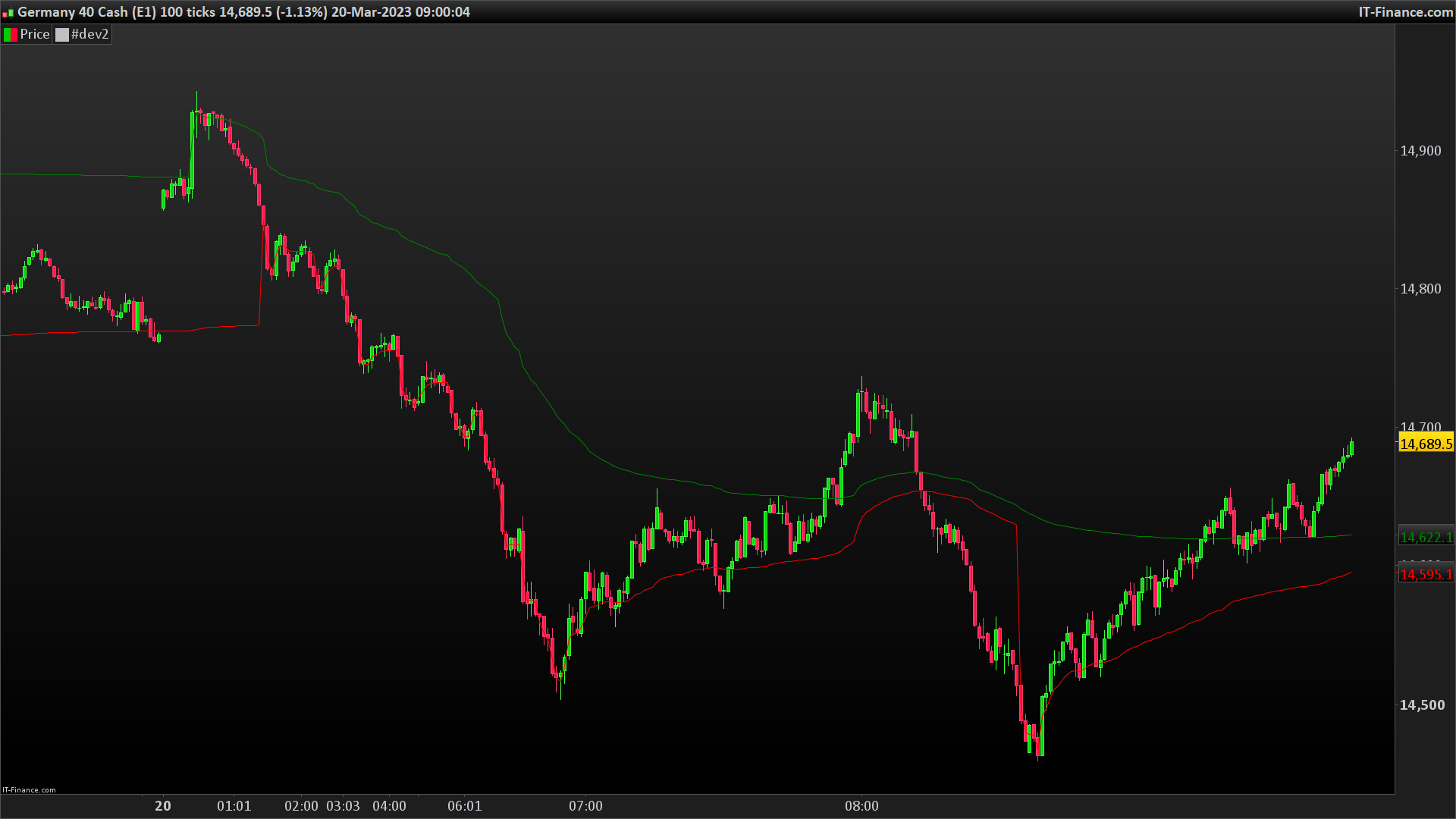The height and width of the screenshot is (819, 1456).
Task: Click the green-red Price color swatch
Action: click(x=11, y=35)
